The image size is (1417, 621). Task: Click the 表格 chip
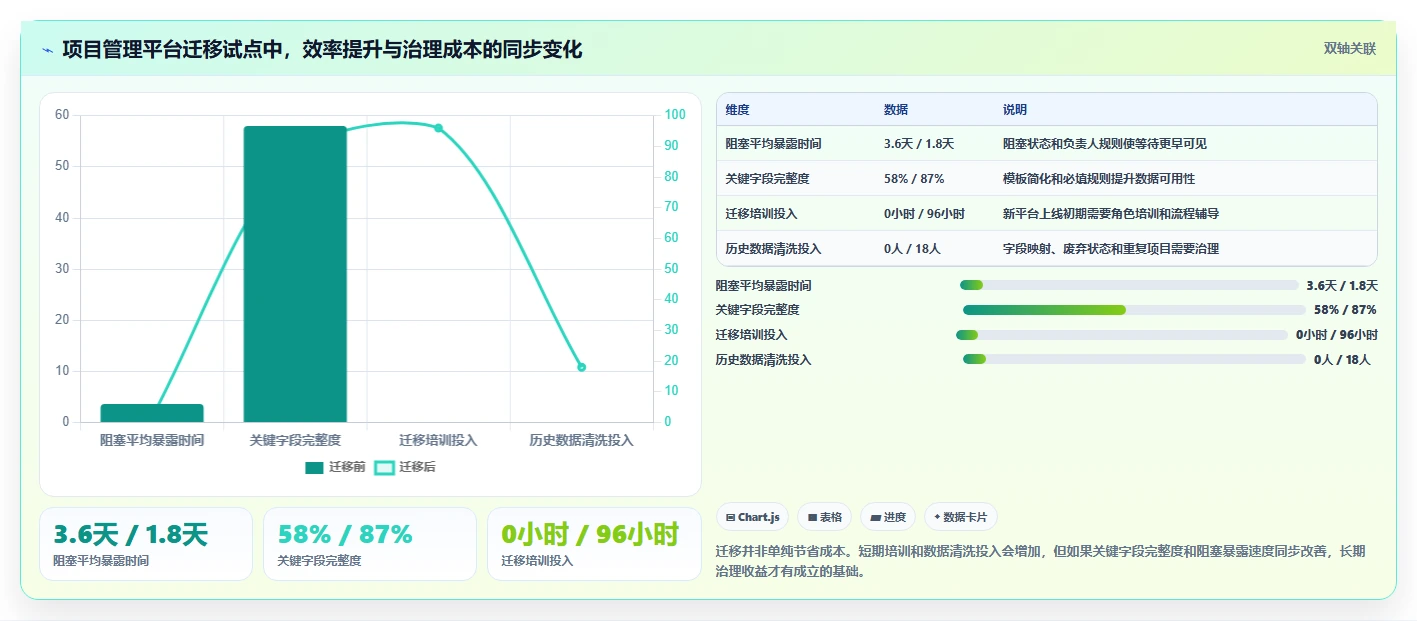[825, 517]
